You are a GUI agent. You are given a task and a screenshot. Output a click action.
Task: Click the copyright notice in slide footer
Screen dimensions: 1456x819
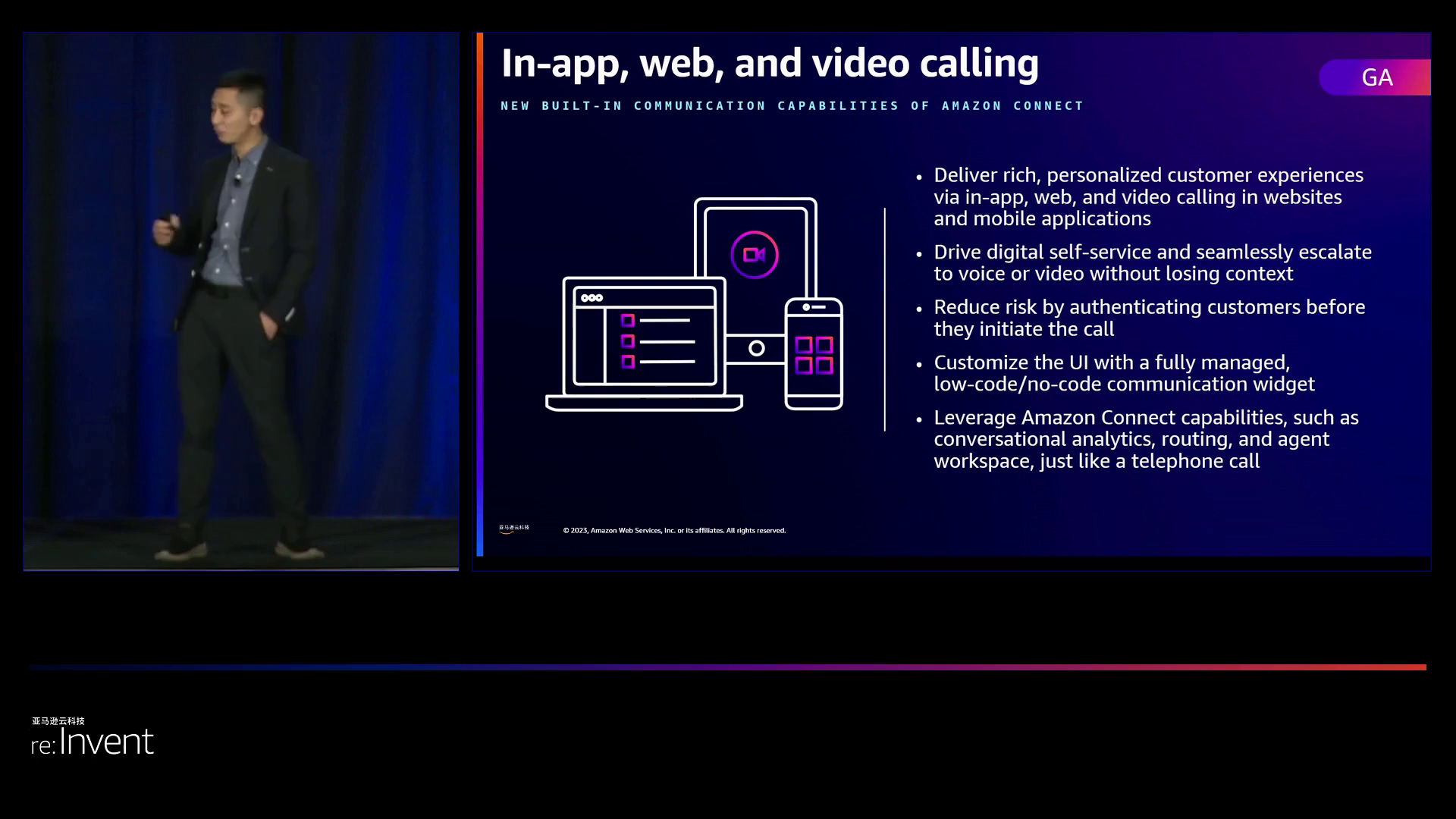click(673, 531)
